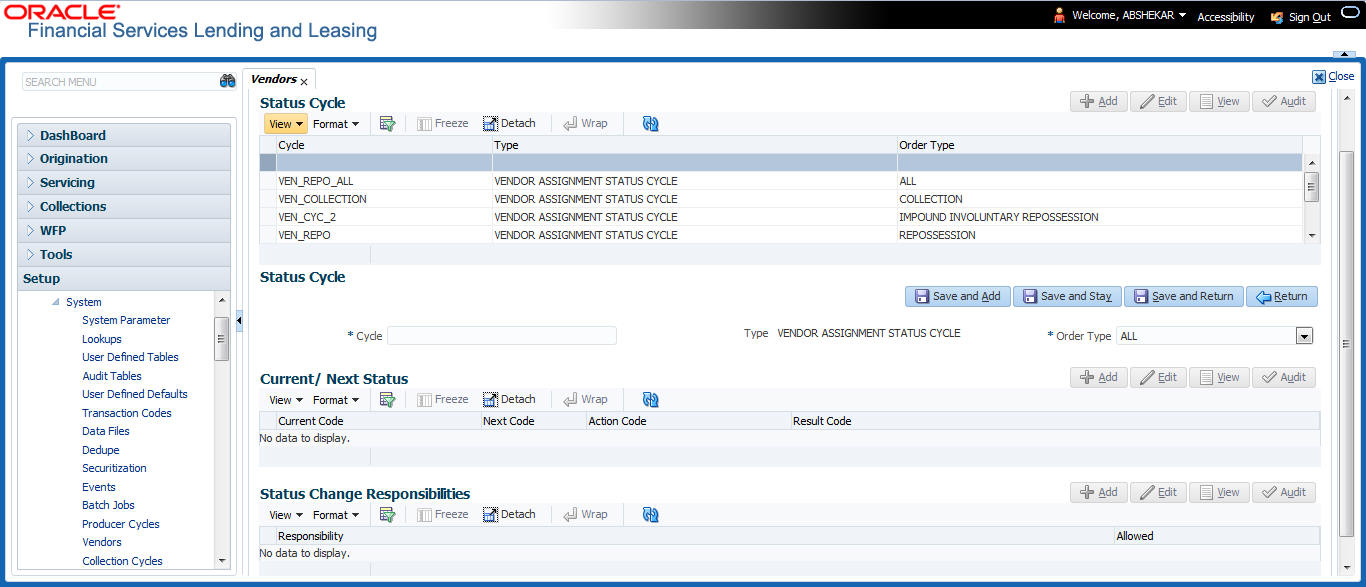Click the Sign Out icon

(1277, 17)
